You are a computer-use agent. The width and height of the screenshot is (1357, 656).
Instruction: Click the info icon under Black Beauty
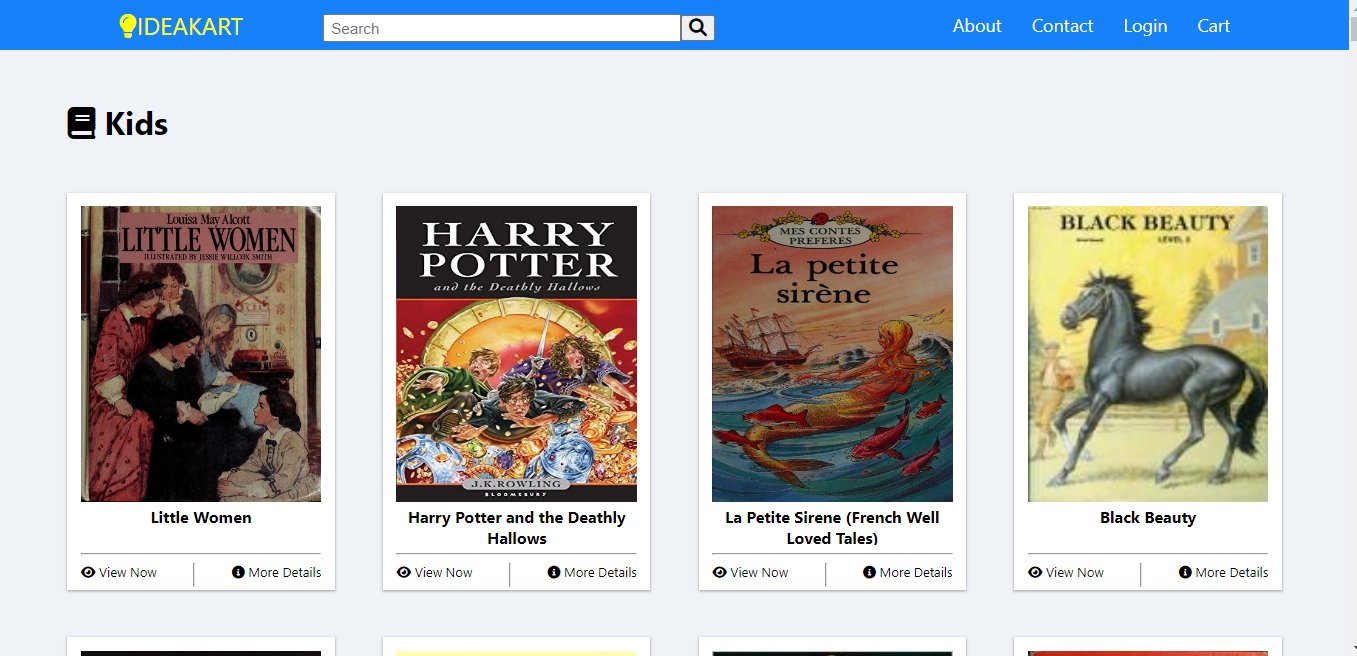pos(1185,573)
